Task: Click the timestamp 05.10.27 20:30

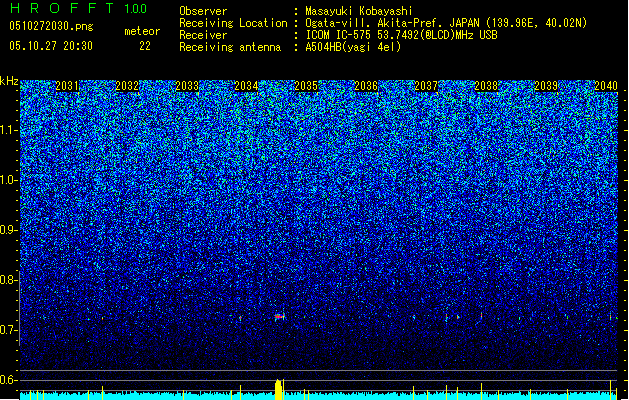Action: coord(51,46)
